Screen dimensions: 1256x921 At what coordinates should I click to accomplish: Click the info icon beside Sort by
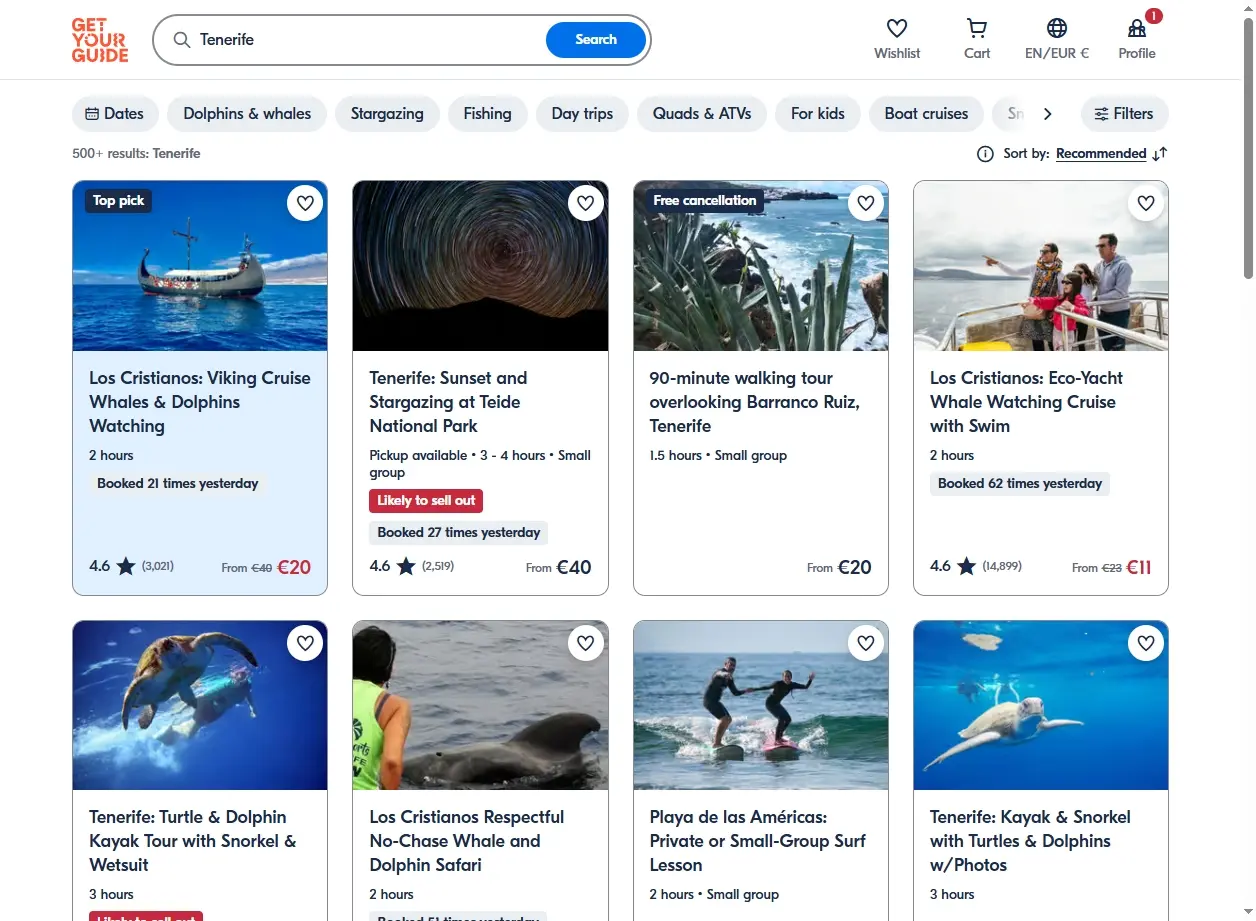[985, 154]
